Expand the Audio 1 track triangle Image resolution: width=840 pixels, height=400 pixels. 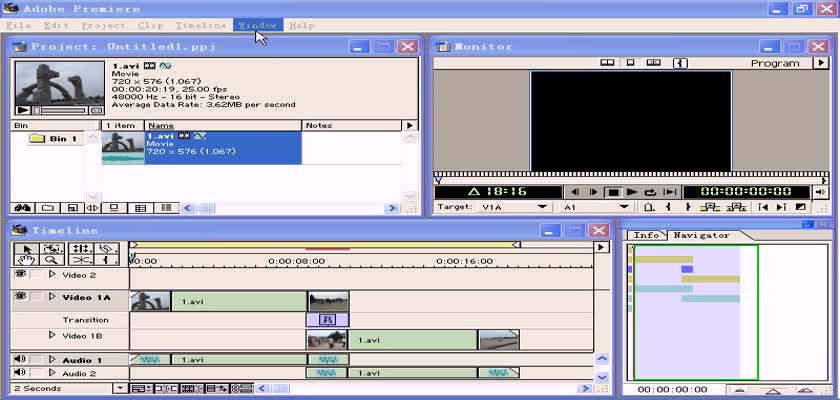click(x=52, y=359)
